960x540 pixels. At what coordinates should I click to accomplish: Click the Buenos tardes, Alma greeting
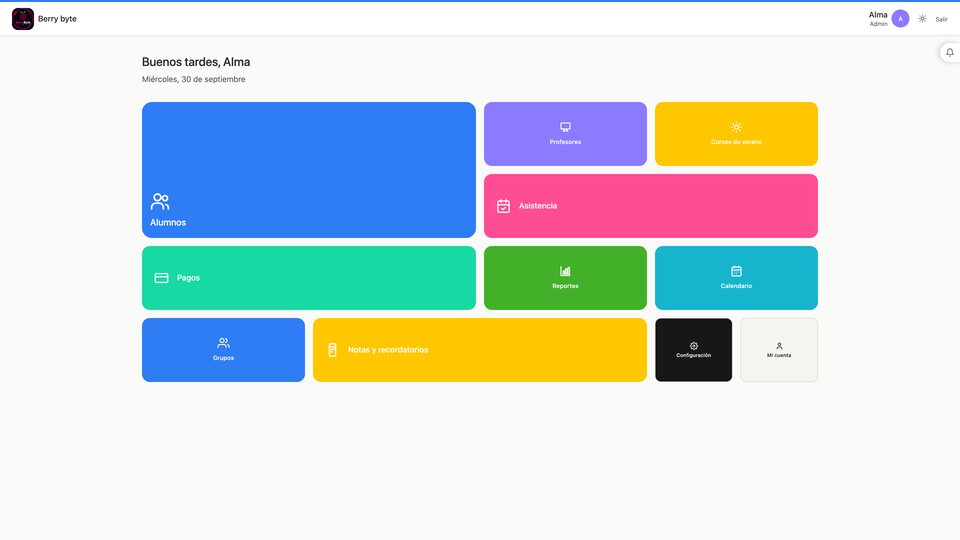[196, 62]
